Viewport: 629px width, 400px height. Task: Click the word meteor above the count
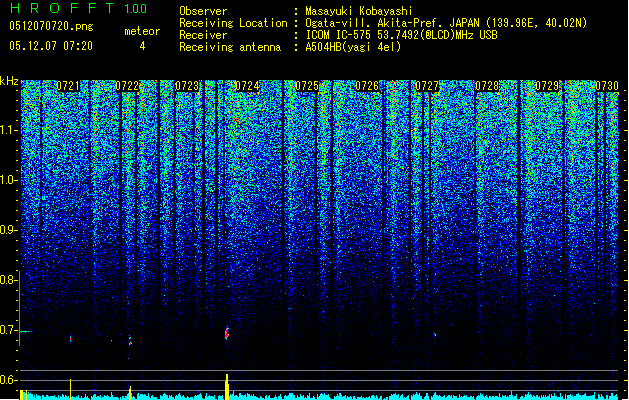point(142,31)
